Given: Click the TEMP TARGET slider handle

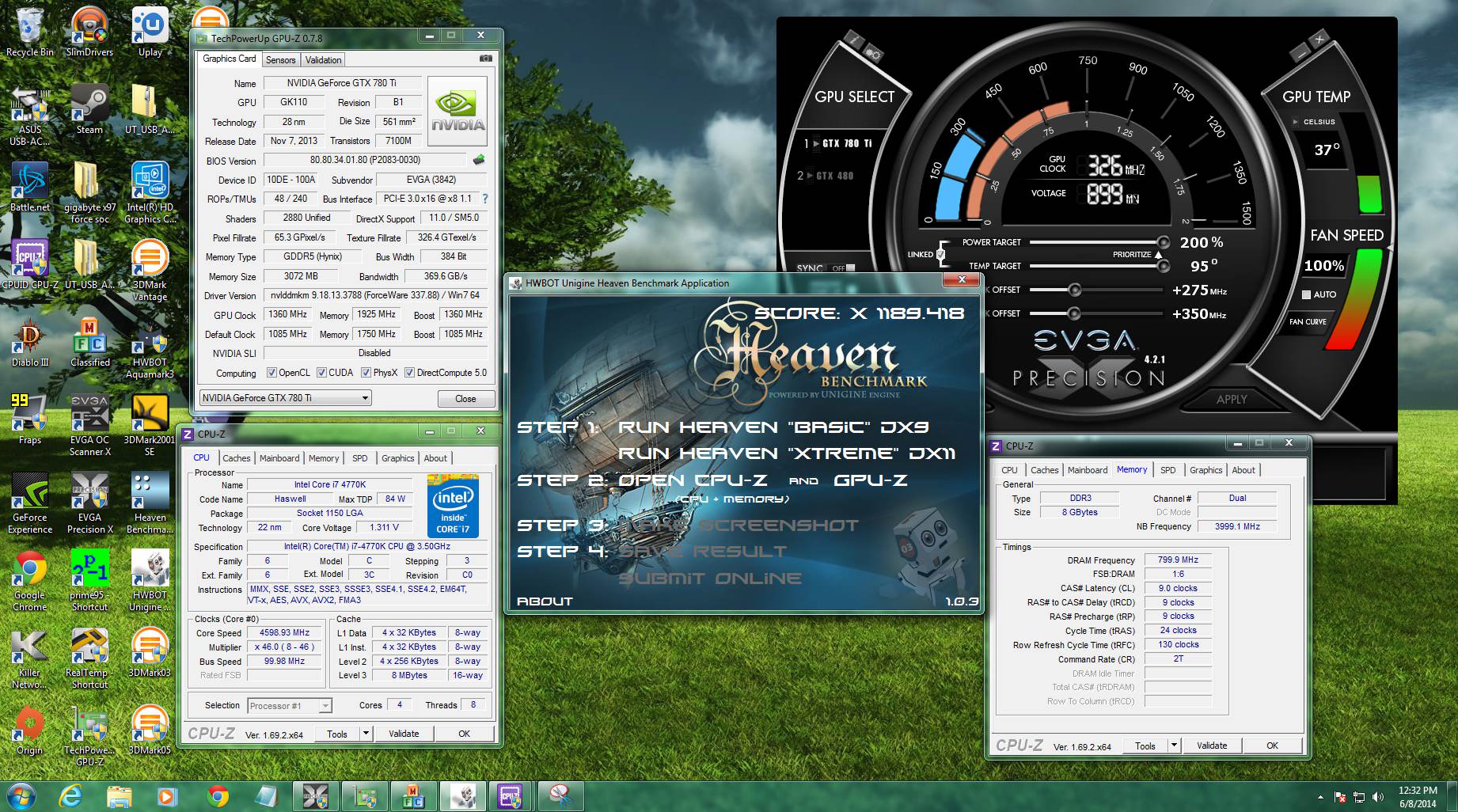Looking at the screenshot, I should click(1163, 266).
